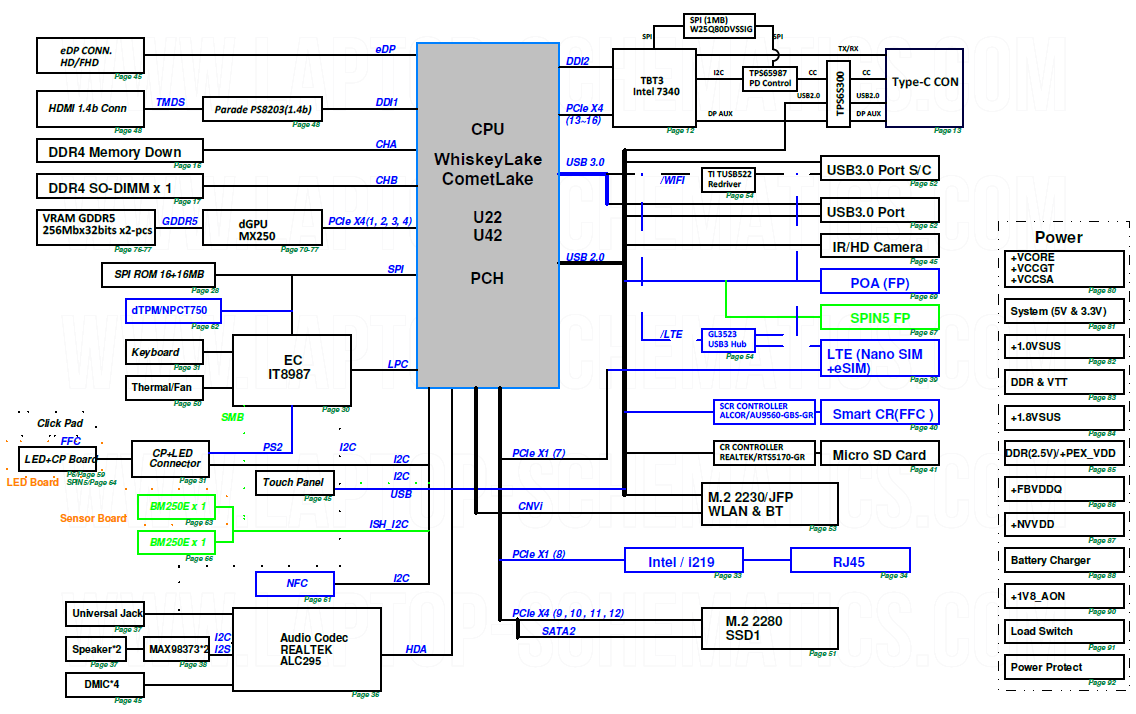Click the Power section heading
This screenshot has width=1136, height=714.
pos(1058,238)
